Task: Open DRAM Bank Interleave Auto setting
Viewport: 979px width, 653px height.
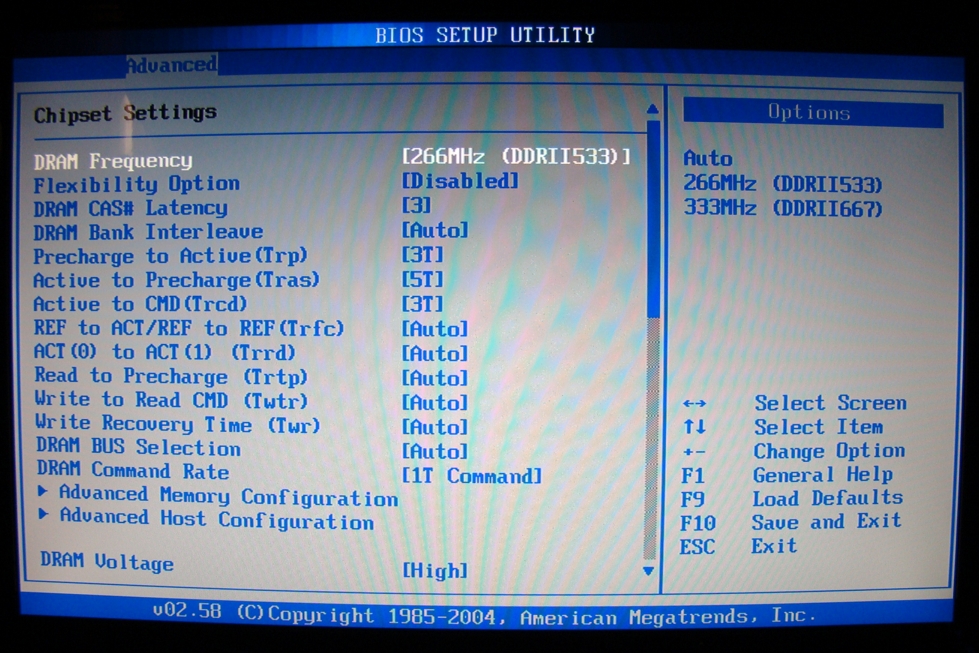Action: click(x=434, y=231)
